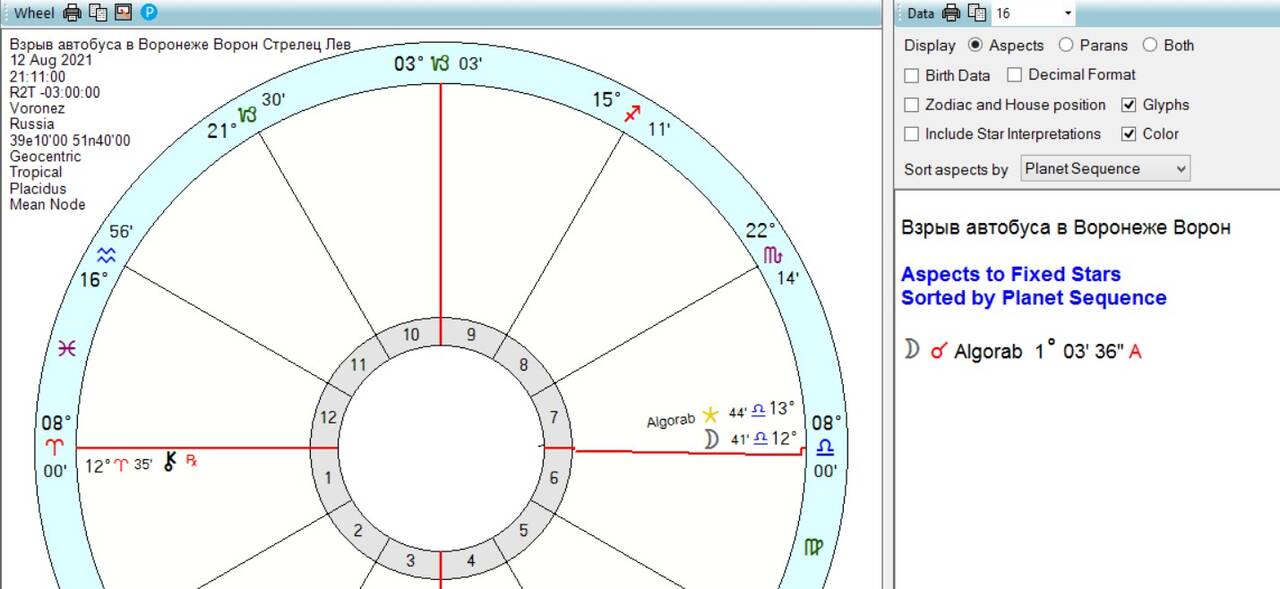The image size is (1280, 589).
Task: Click the Mean Node text
Action: click(x=47, y=205)
